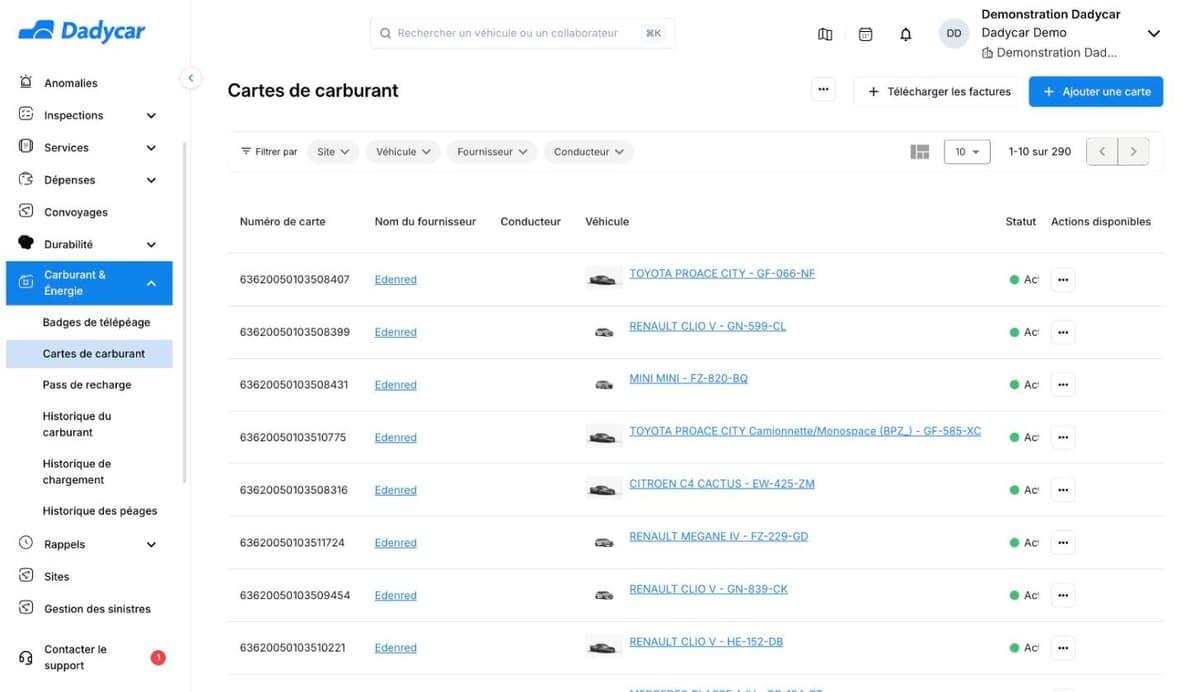Click Télécharger les factures button
Screen dimensions: 1200x692
938,91
